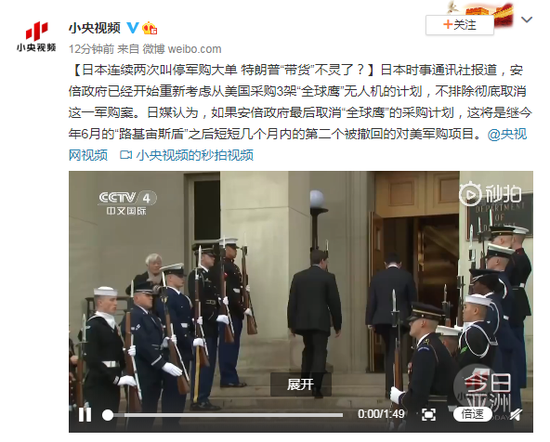Click the crown membership badge icon

pyautogui.click(x=150, y=28)
